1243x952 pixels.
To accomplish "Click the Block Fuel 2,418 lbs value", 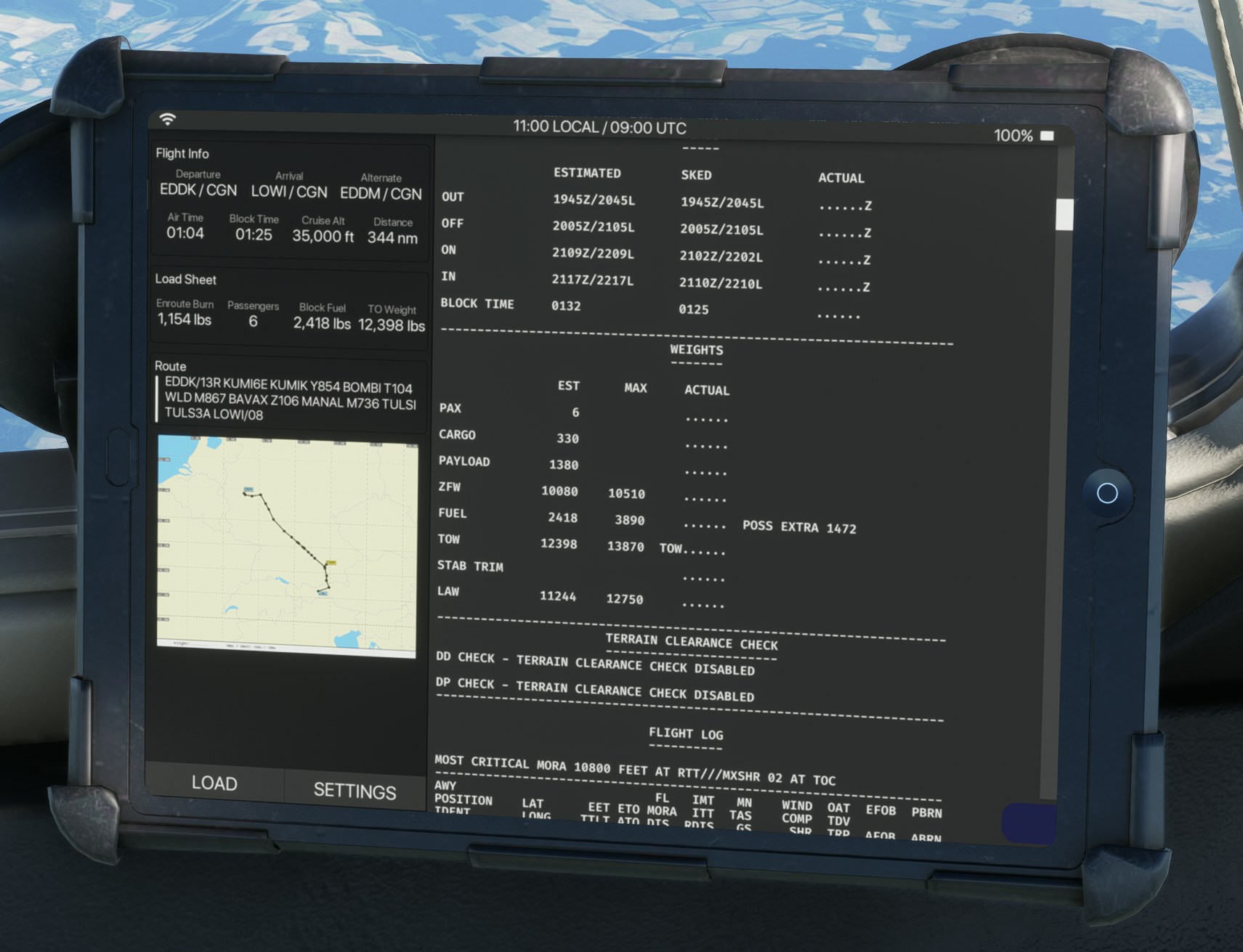I will coord(322,323).
